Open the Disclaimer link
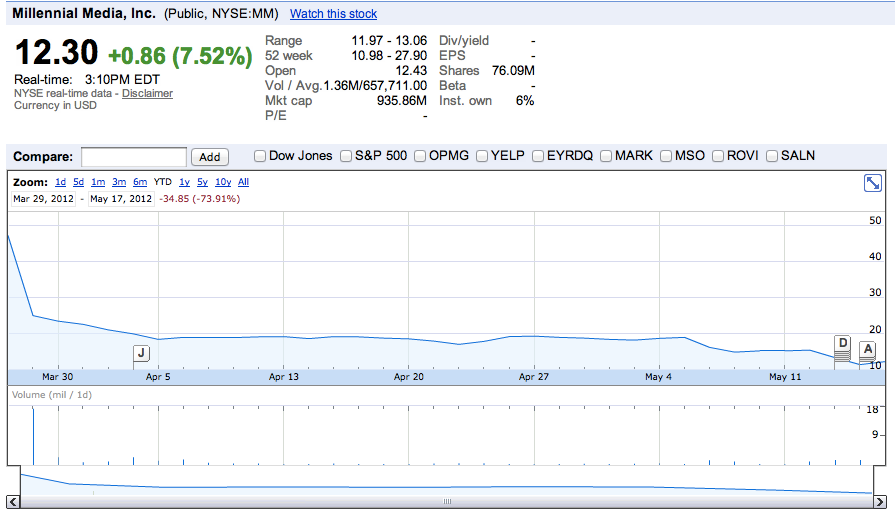Viewport: 895px width, 514px height. tap(147, 93)
